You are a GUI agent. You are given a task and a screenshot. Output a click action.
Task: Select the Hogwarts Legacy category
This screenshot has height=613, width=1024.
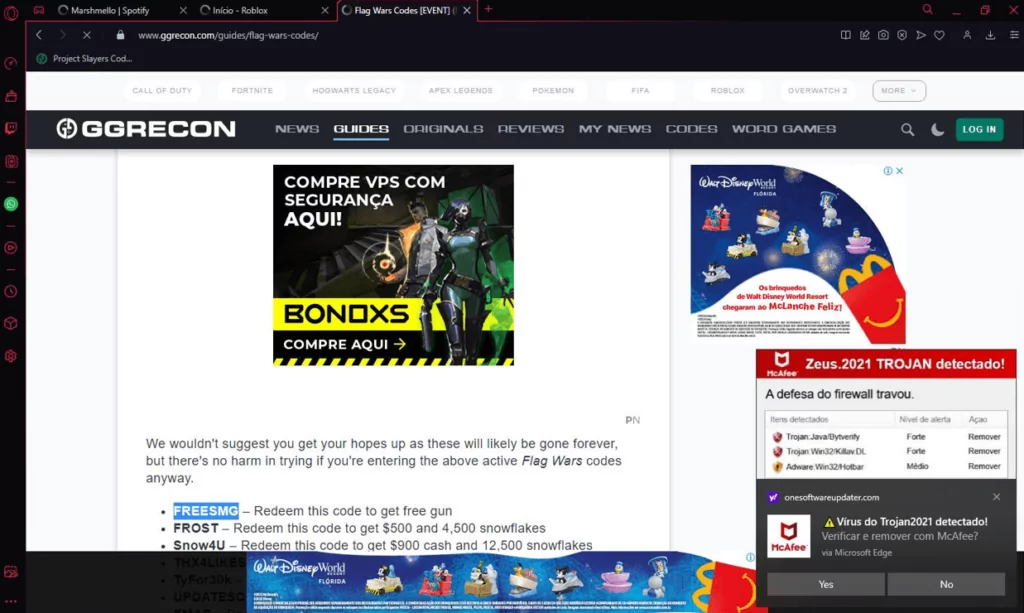(x=354, y=91)
